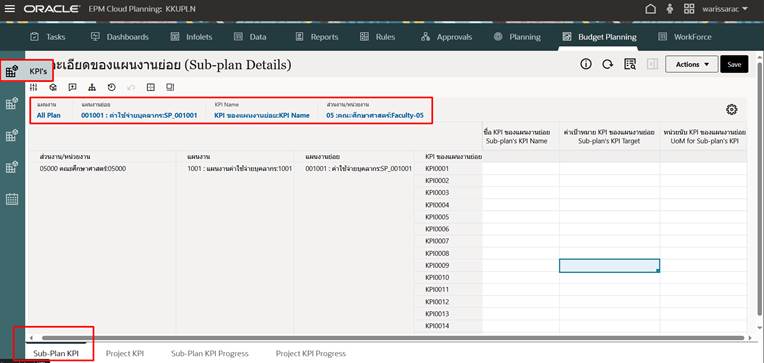Go to the Data tab
The width and height of the screenshot is (764, 363).
tap(250, 37)
